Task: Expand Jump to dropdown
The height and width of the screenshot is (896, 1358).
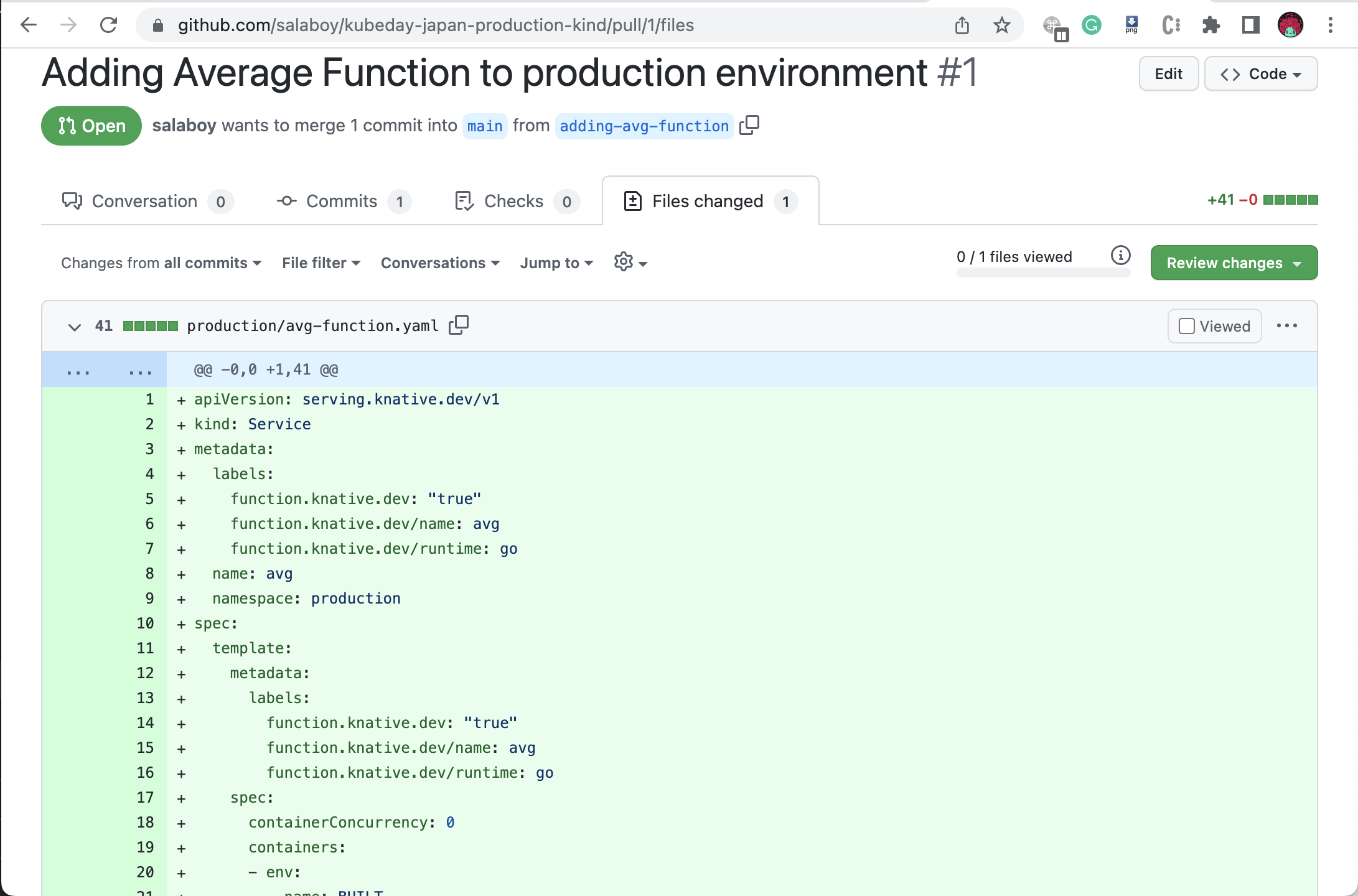Action: 556,263
